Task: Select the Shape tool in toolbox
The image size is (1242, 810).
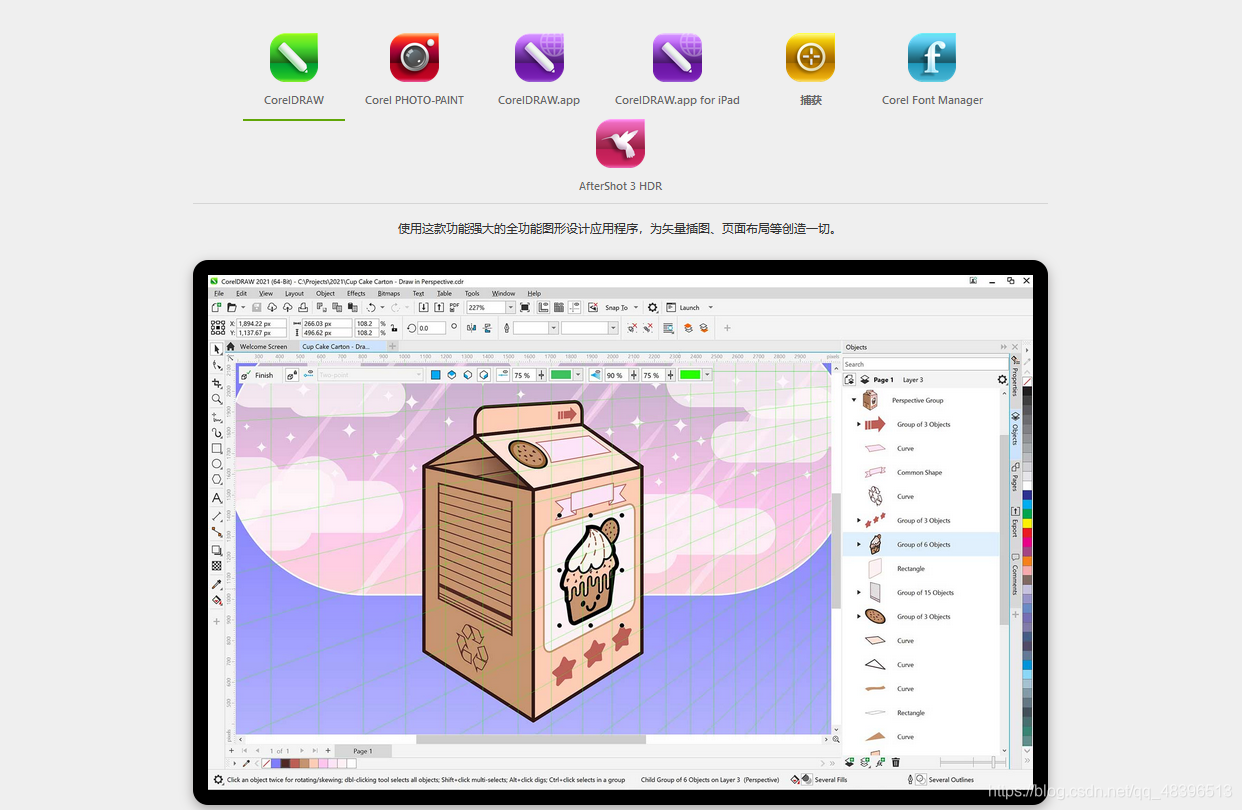Action: pyautogui.click(x=216, y=366)
